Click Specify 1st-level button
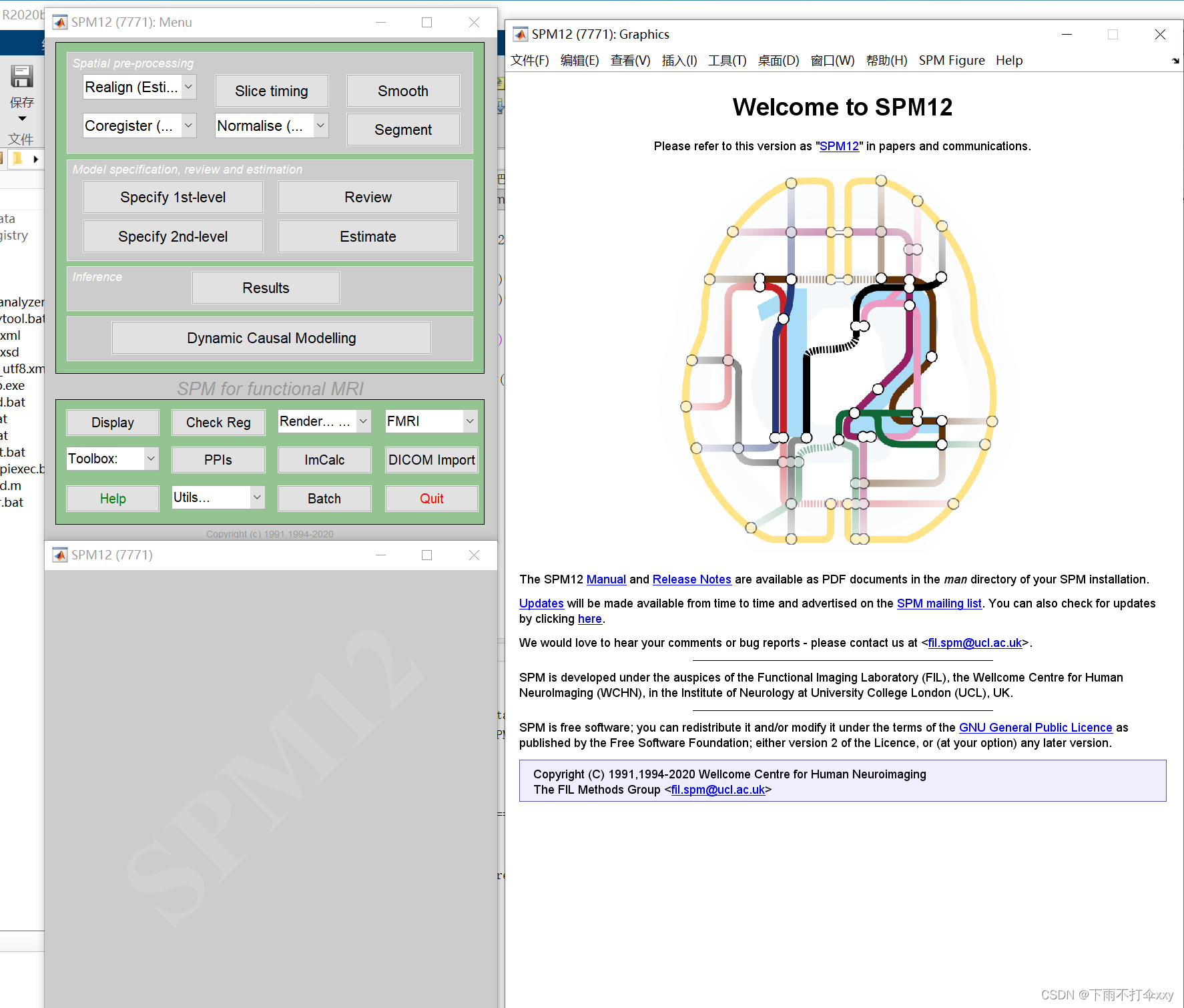The height and width of the screenshot is (1008, 1184). [x=173, y=197]
